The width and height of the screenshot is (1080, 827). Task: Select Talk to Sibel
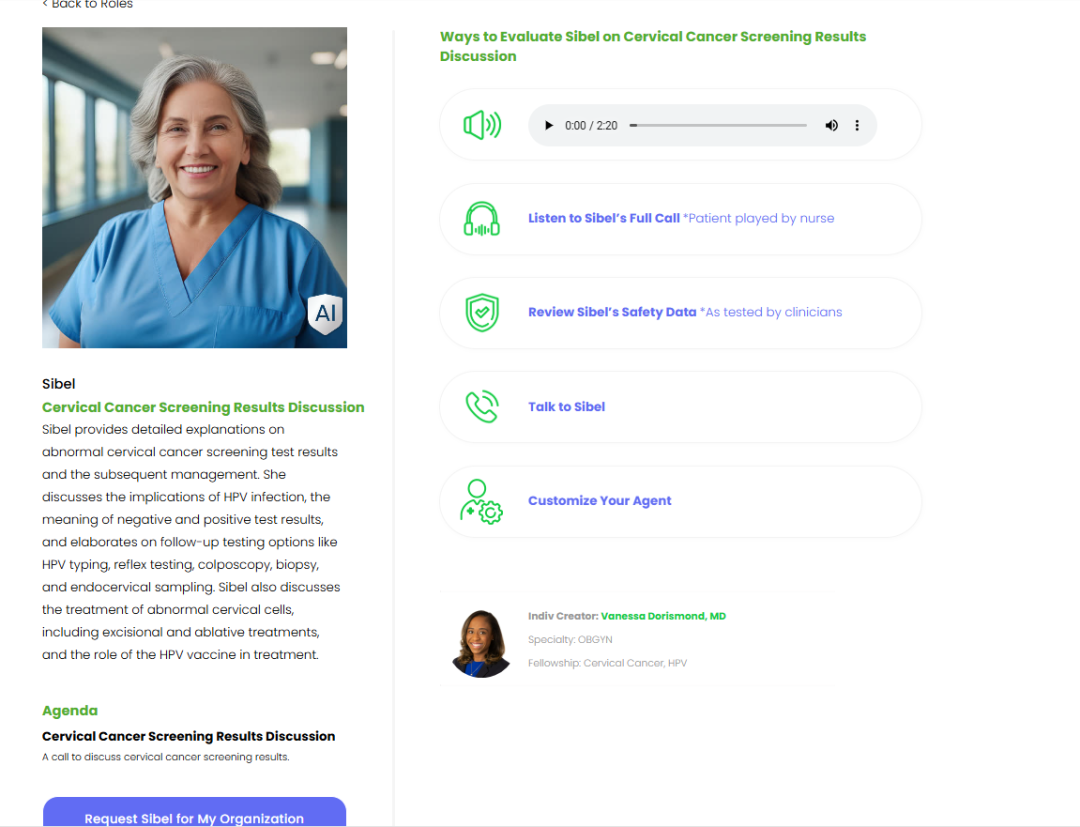point(566,407)
